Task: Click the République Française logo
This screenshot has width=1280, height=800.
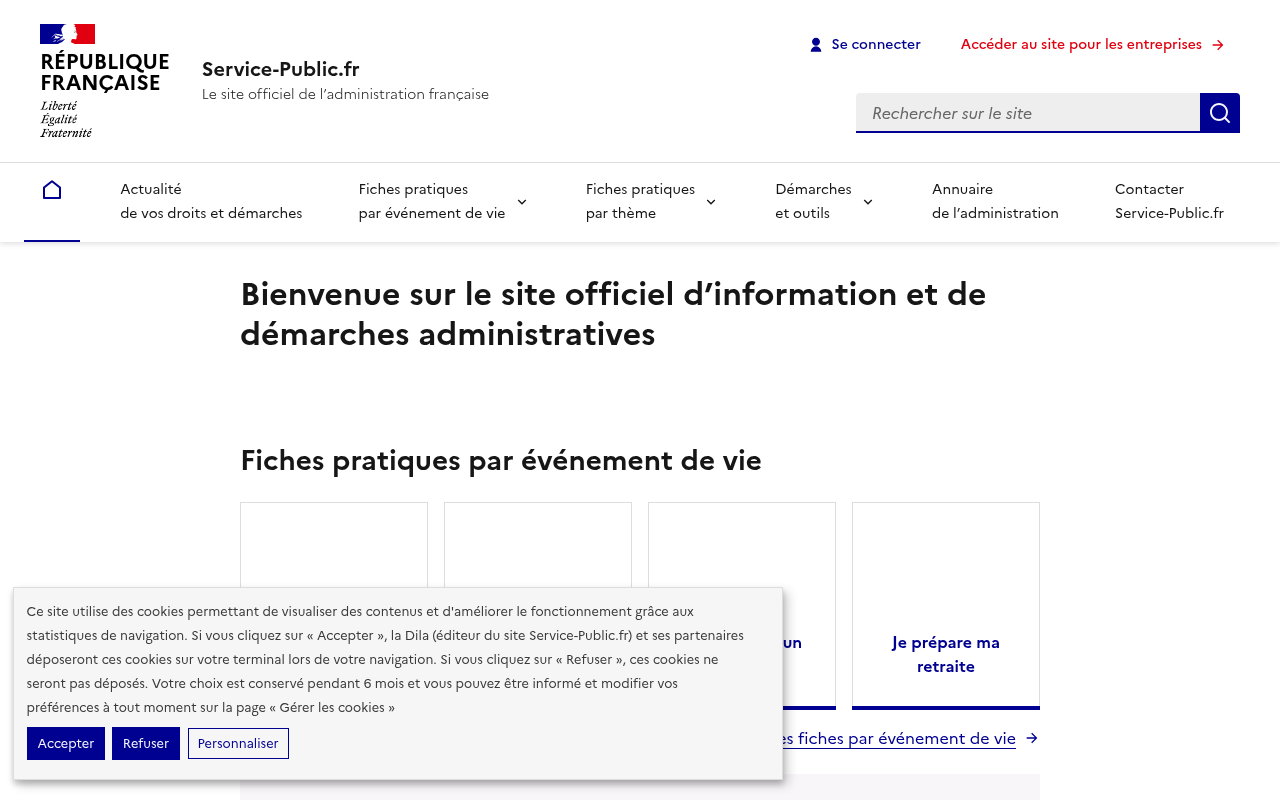Action: (x=105, y=81)
